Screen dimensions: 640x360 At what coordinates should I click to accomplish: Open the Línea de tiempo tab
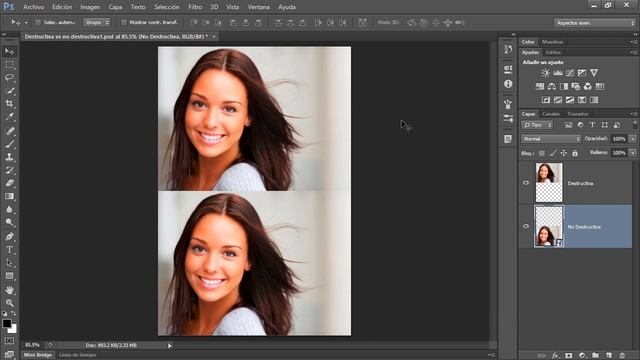(x=77, y=355)
